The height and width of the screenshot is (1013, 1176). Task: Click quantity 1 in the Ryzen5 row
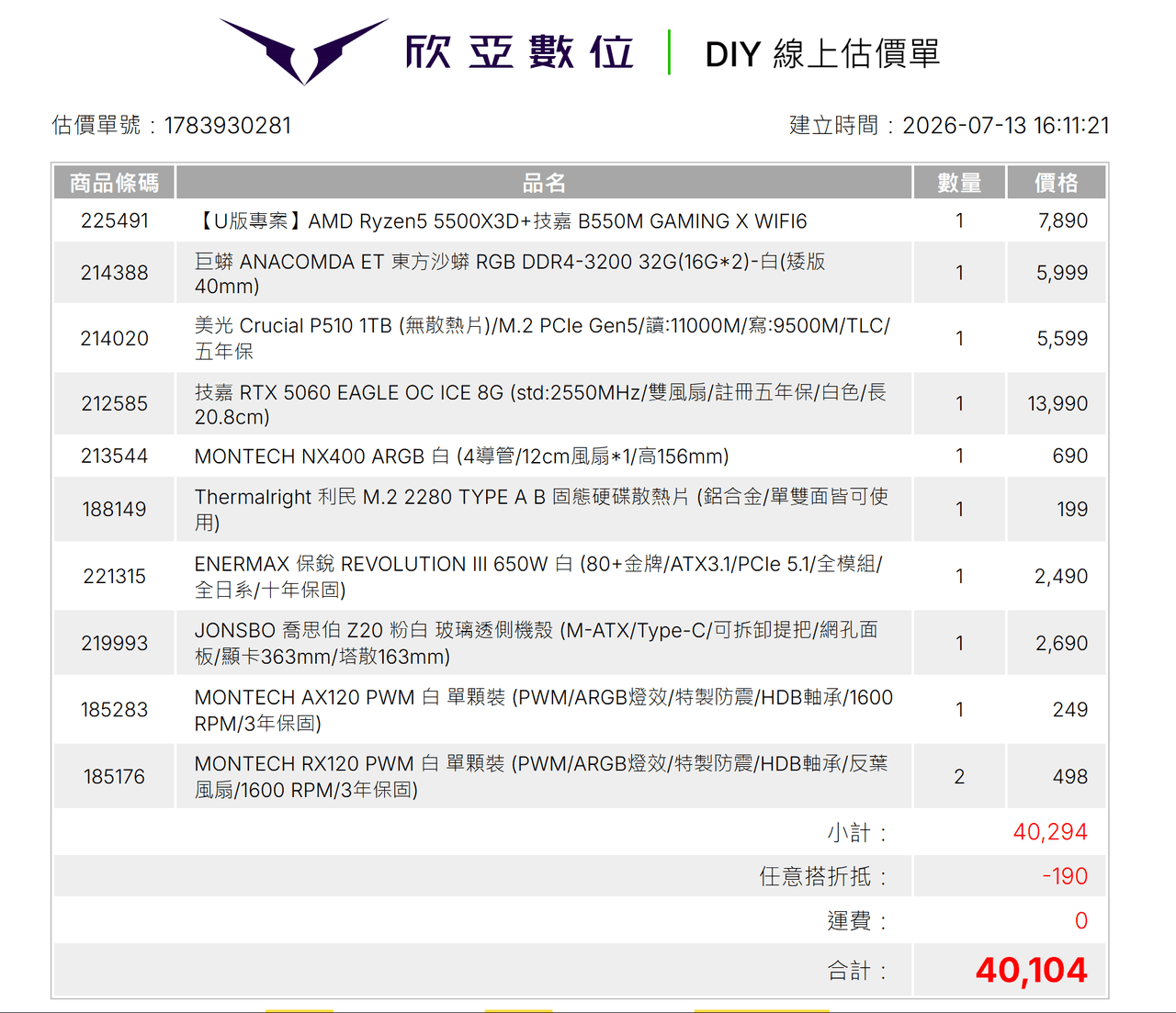coord(959,220)
